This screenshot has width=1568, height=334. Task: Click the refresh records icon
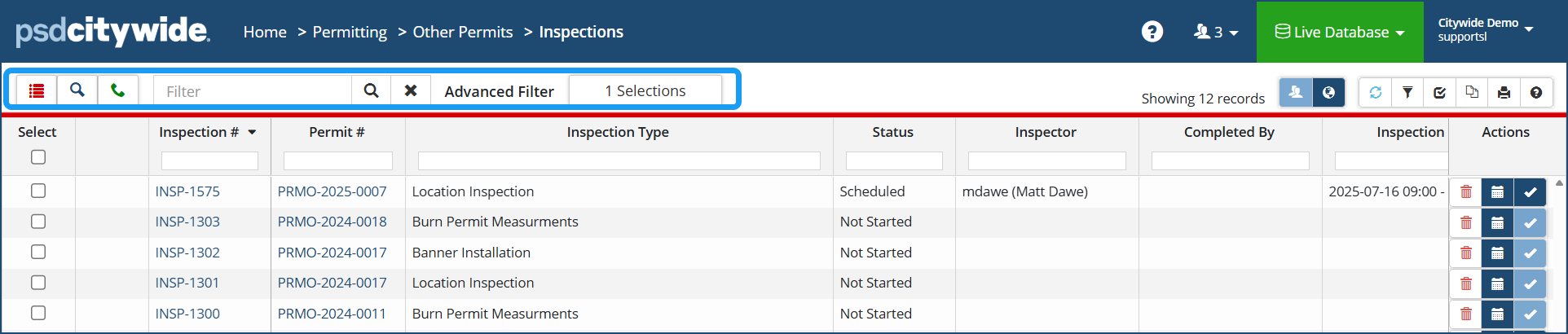[x=1376, y=93]
